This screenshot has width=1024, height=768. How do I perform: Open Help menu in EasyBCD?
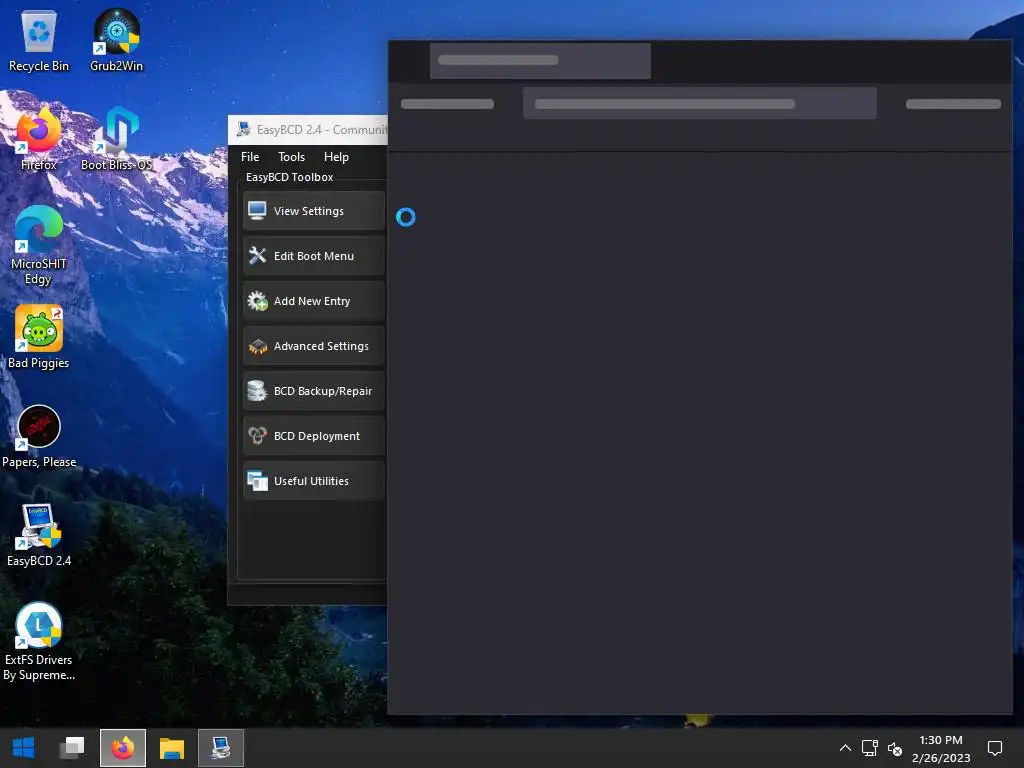(336, 157)
